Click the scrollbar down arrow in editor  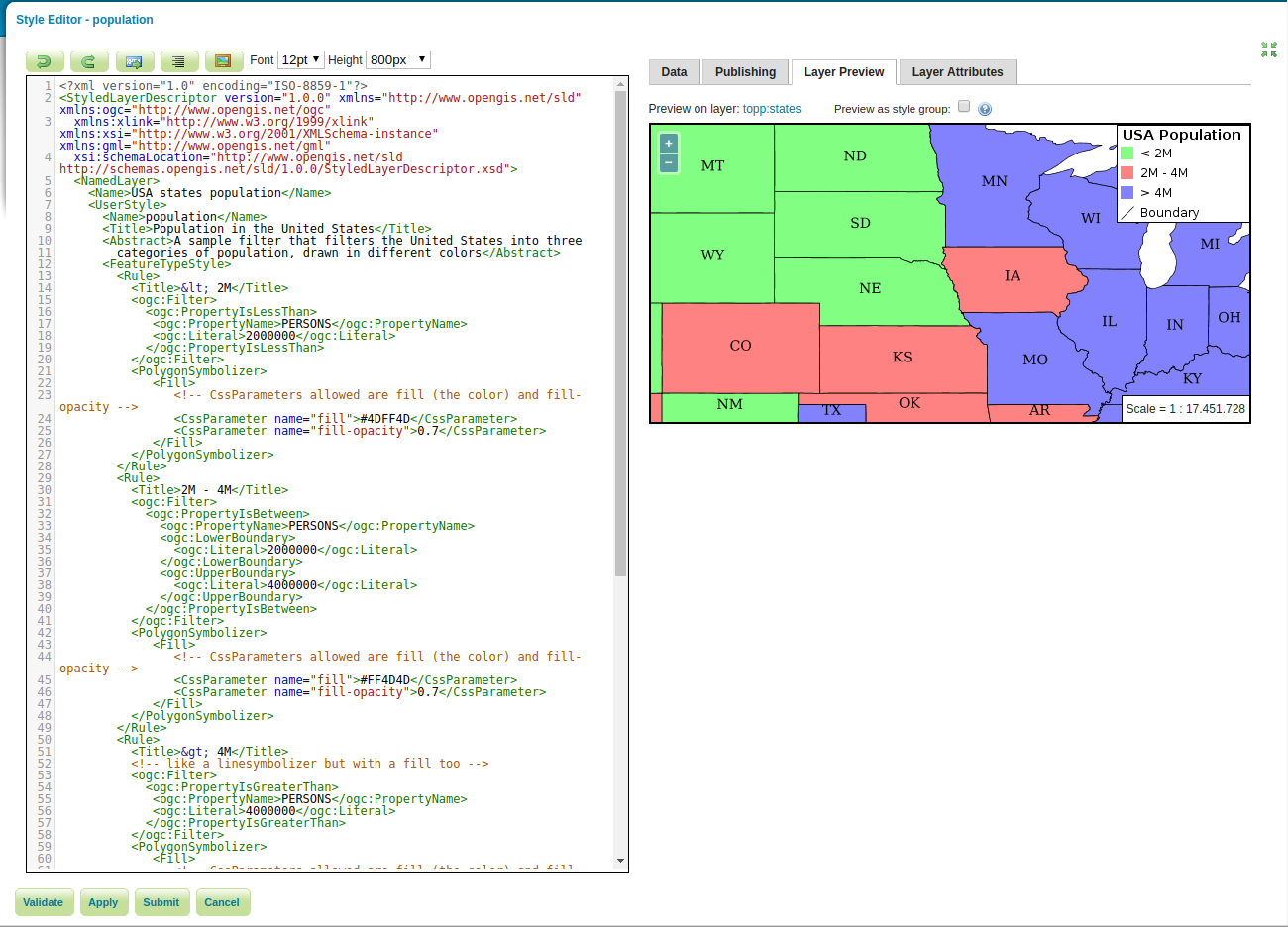pyautogui.click(x=620, y=862)
